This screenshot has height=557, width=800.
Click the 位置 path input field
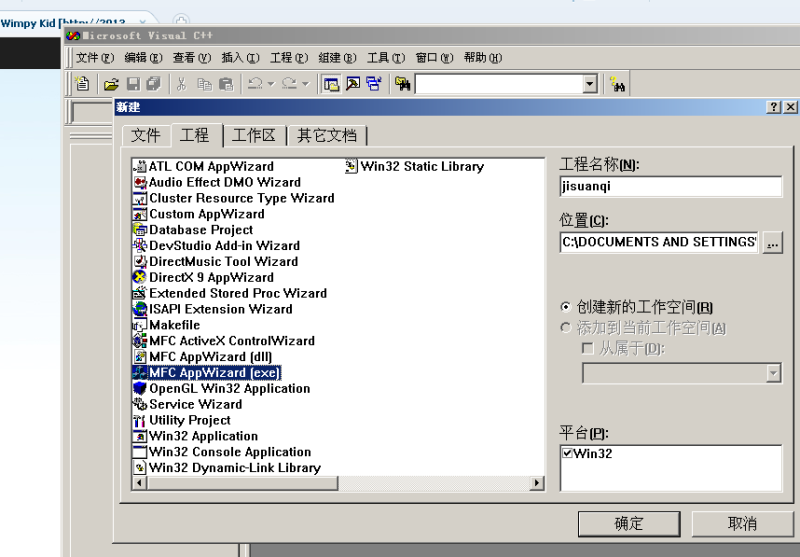(x=659, y=242)
